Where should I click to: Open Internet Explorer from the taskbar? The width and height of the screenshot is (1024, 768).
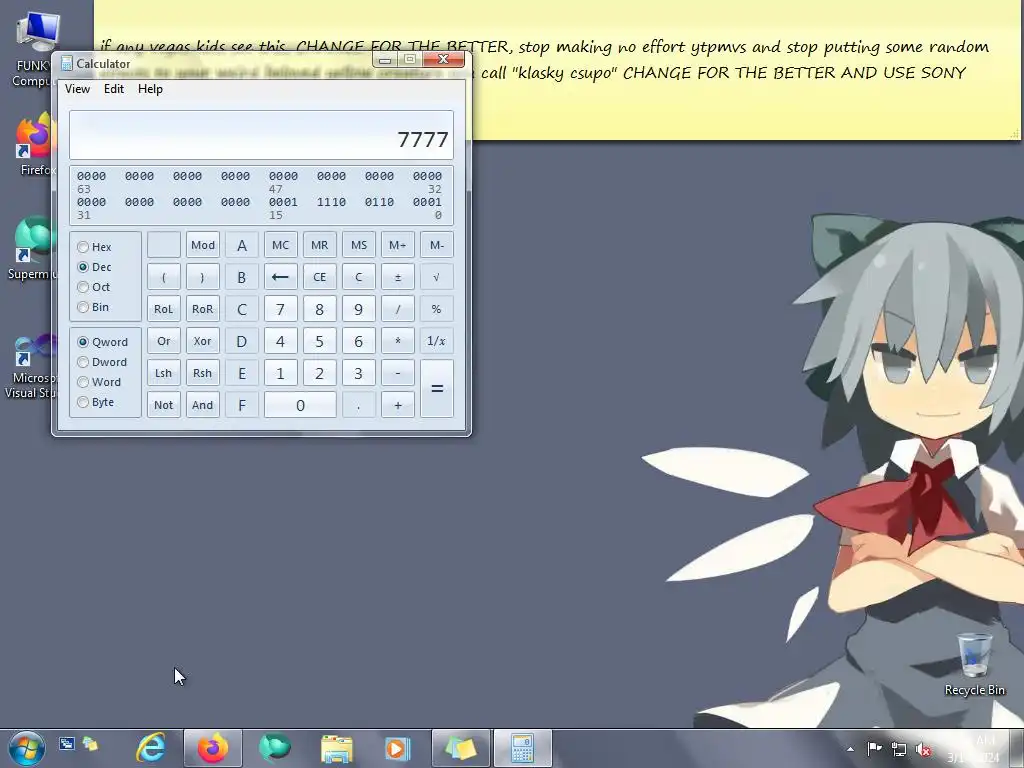(151, 748)
